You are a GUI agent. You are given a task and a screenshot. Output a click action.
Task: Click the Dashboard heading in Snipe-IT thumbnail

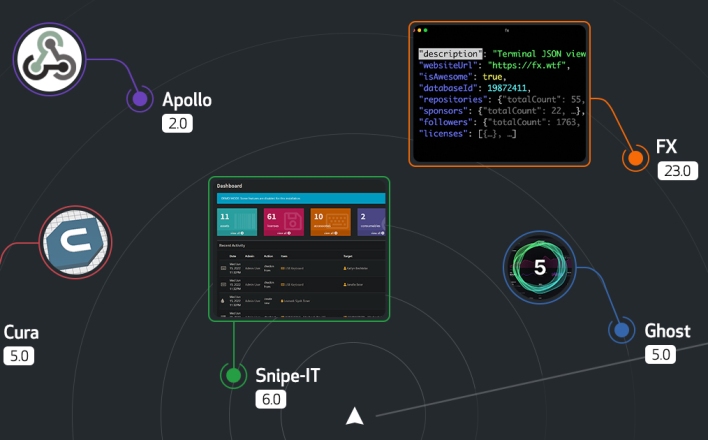click(x=229, y=186)
